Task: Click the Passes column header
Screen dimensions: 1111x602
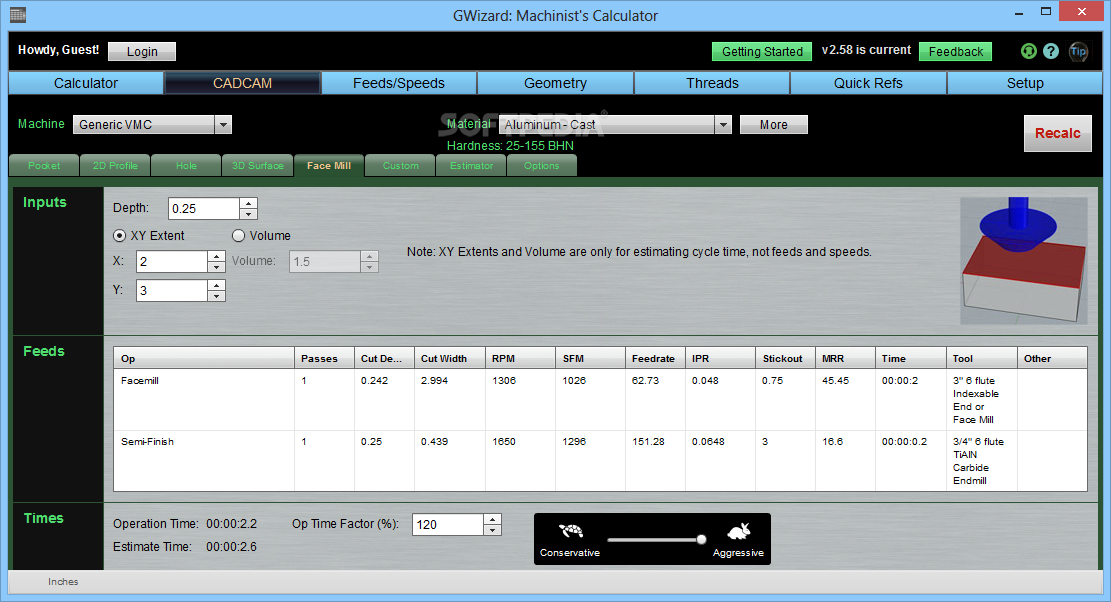Action: click(325, 358)
